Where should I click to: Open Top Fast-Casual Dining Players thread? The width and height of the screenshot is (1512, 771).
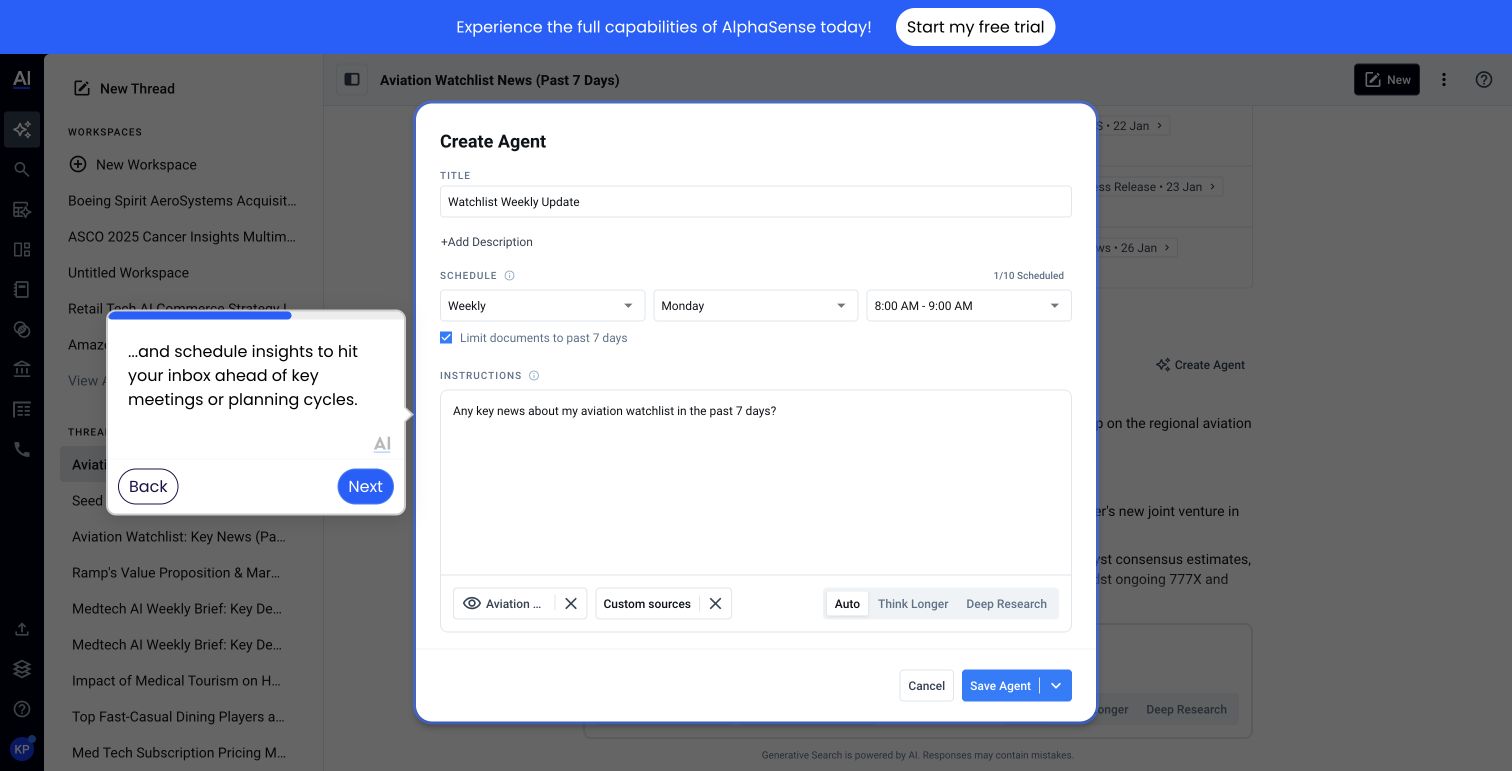pyautogui.click(x=178, y=716)
